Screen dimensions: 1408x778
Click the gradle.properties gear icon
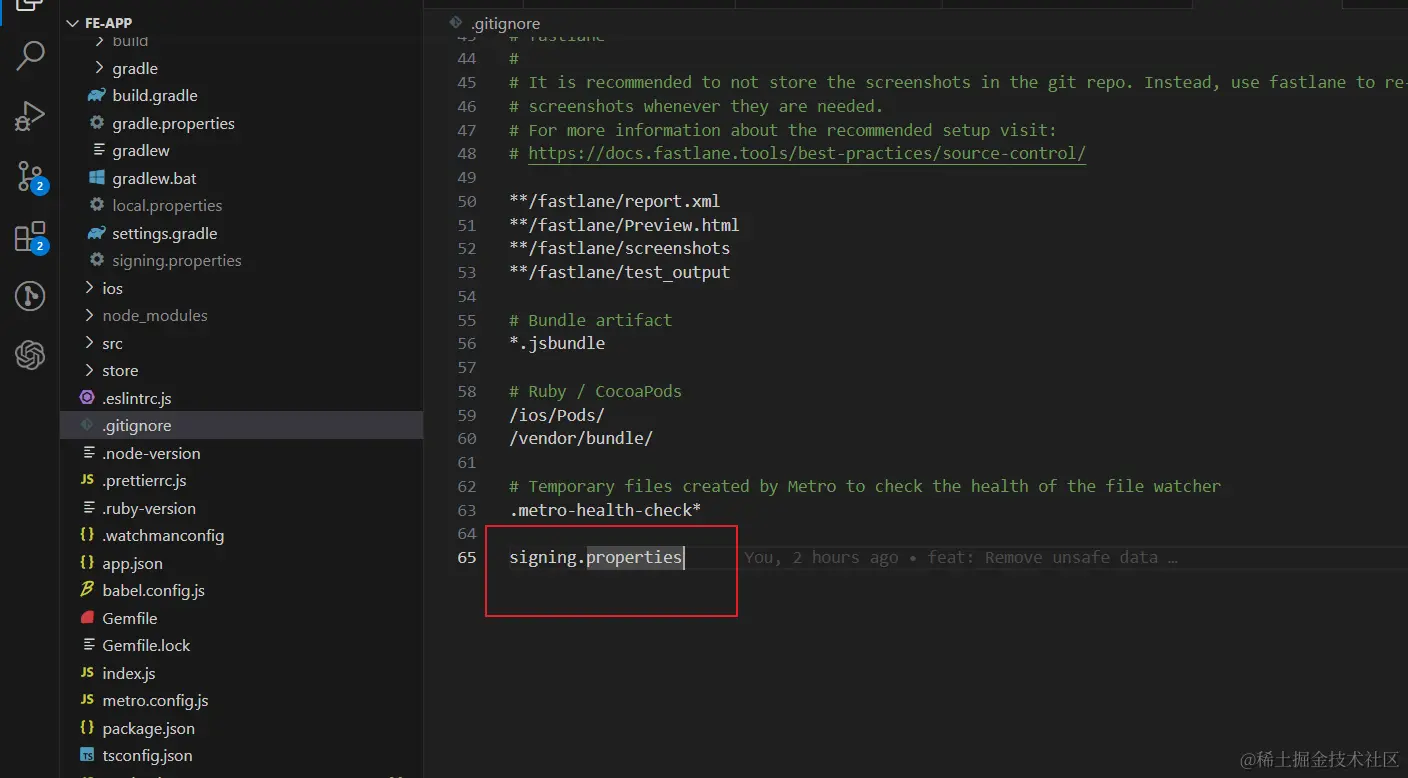click(x=97, y=123)
